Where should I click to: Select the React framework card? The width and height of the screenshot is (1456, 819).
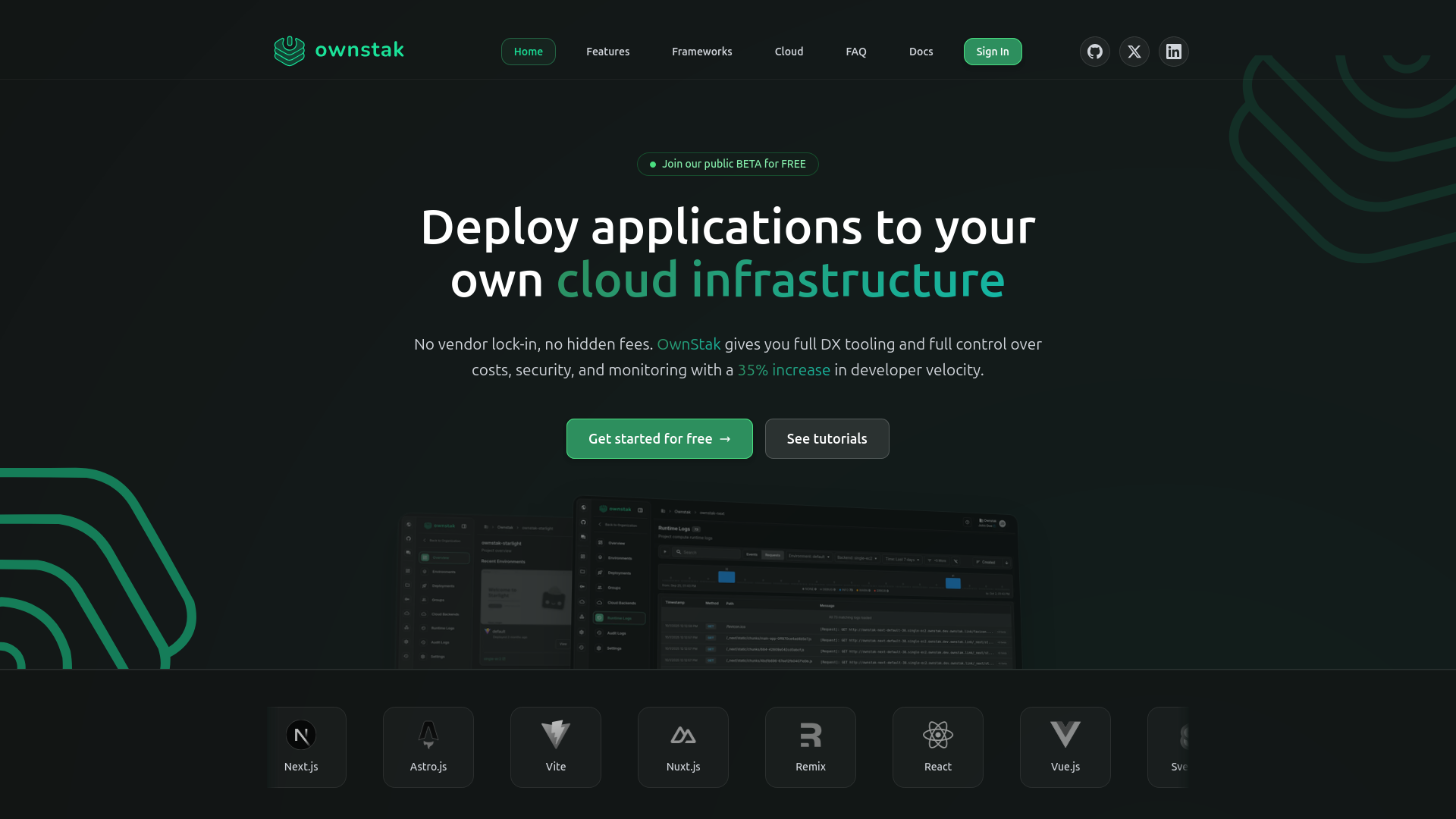click(938, 747)
